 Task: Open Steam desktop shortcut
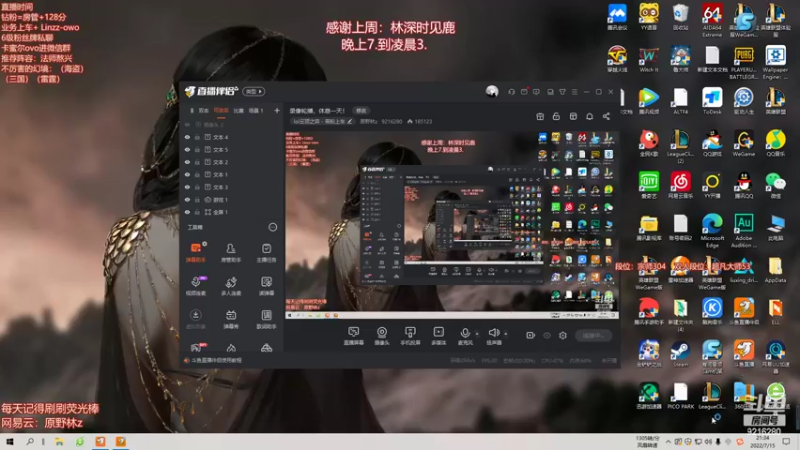point(680,354)
